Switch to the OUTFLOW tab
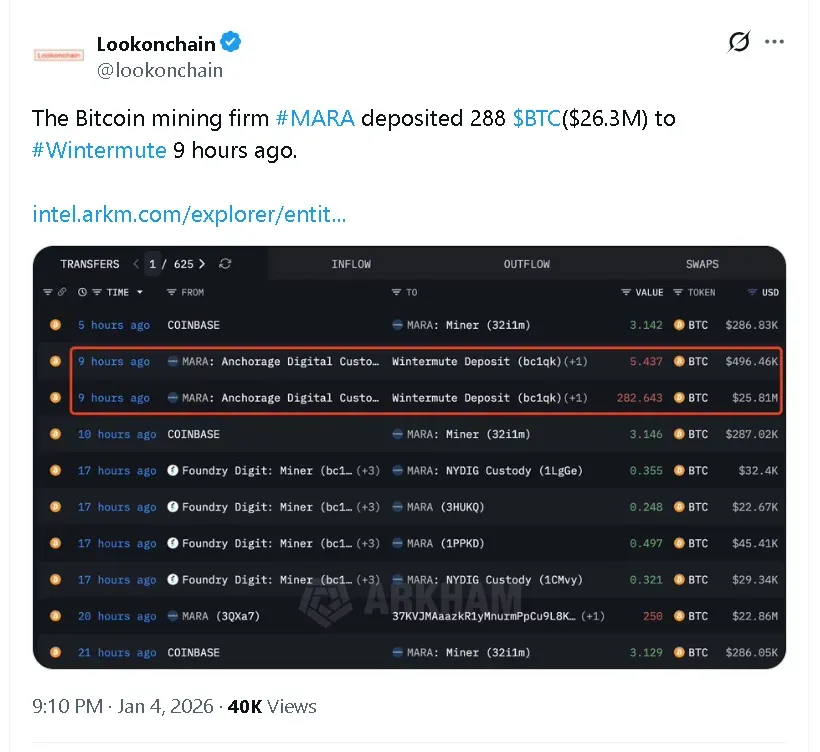The image size is (820, 752). pyautogui.click(x=526, y=264)
